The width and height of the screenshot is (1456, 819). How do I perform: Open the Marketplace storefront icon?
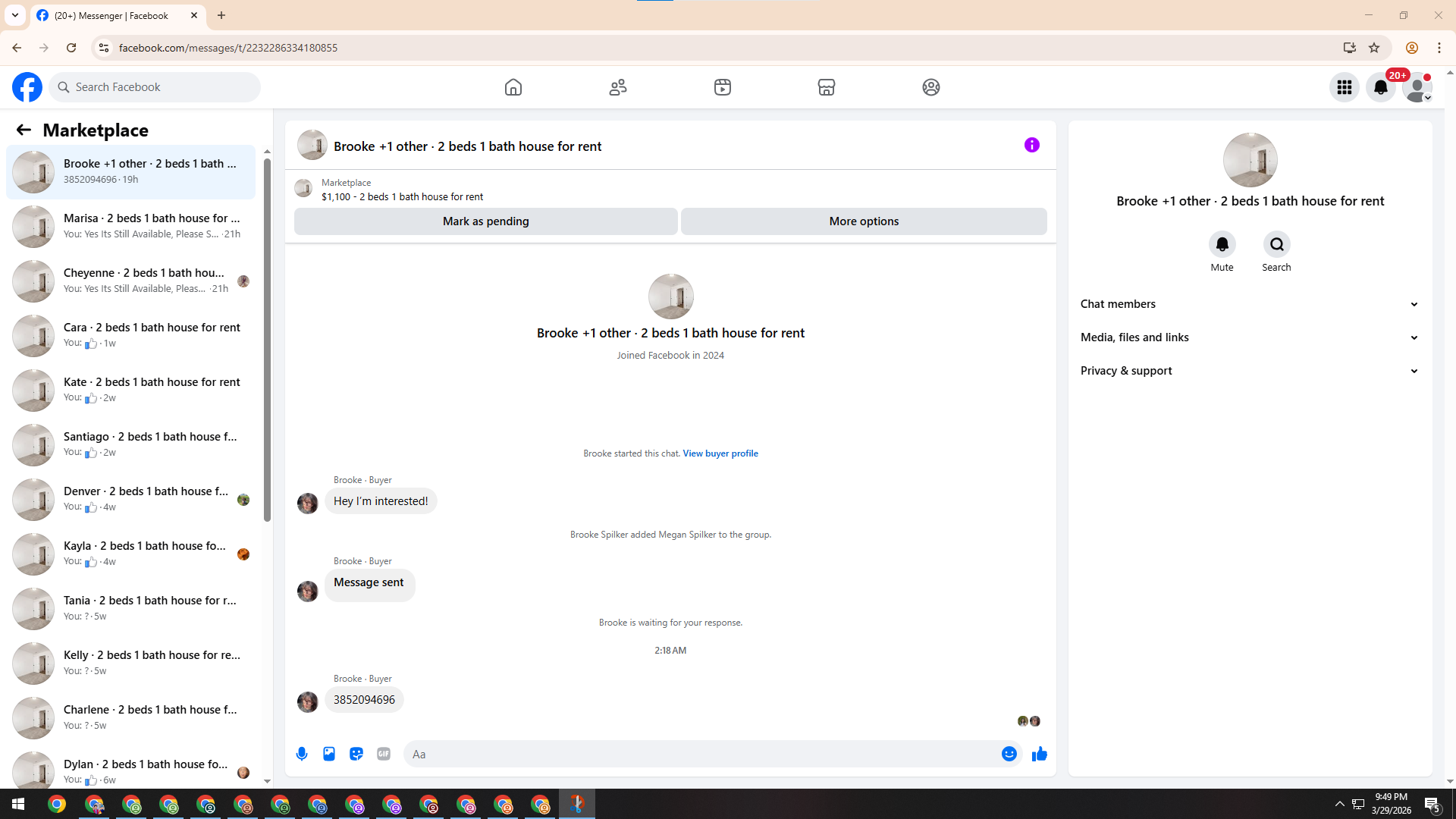click(x=827, y=87)
